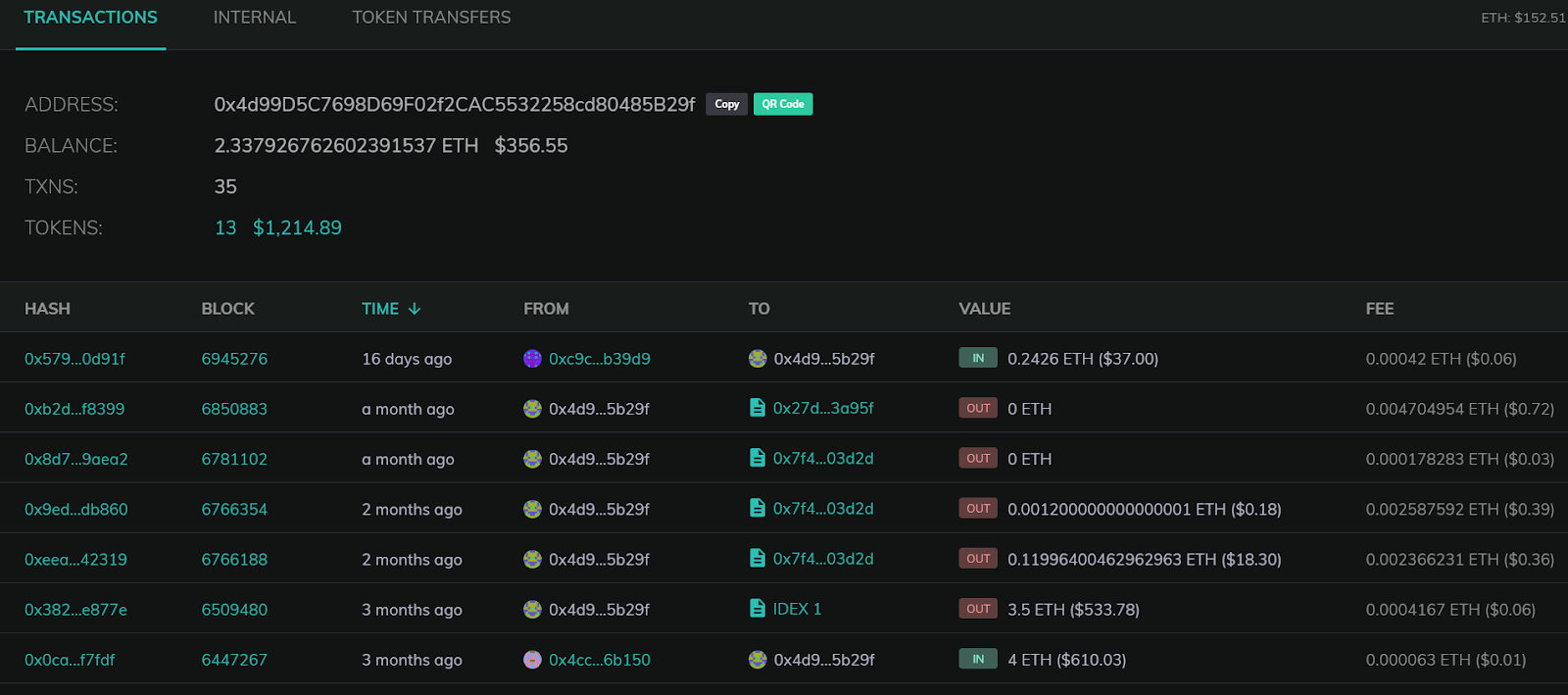The width and height of the screenshot is (1568, 695).
Task: Open sender address 0x4cc...6b150
Action: click(600, 660)
